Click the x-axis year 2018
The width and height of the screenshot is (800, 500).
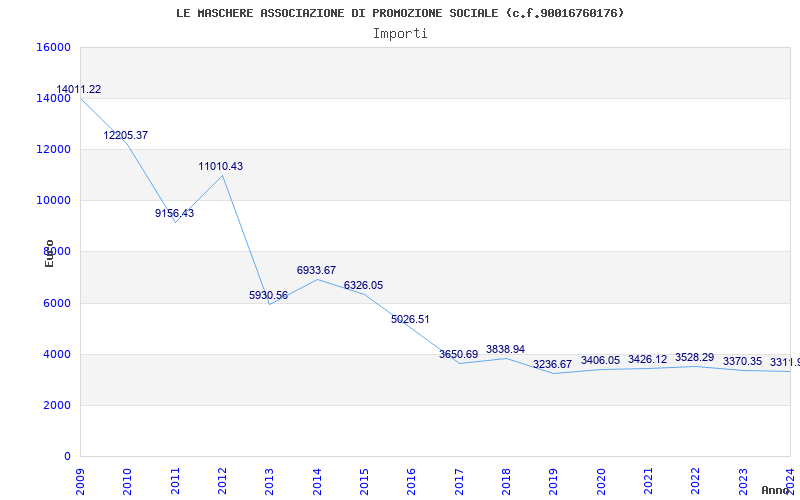tap(506, 481)
